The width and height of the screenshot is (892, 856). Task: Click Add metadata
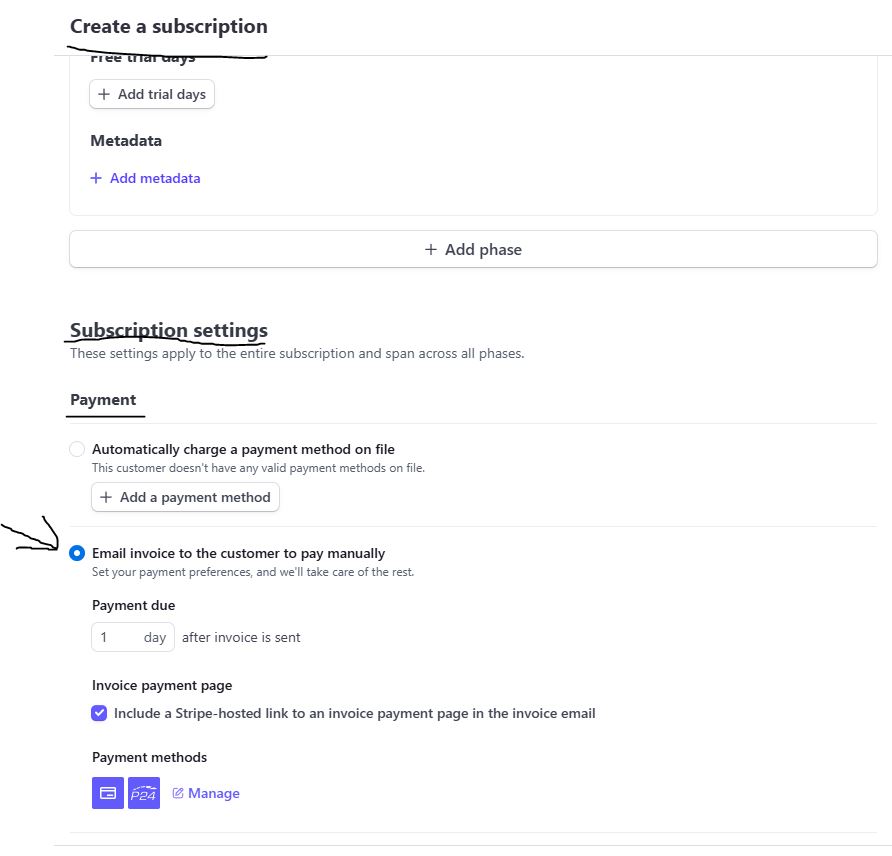coord(153,178)
